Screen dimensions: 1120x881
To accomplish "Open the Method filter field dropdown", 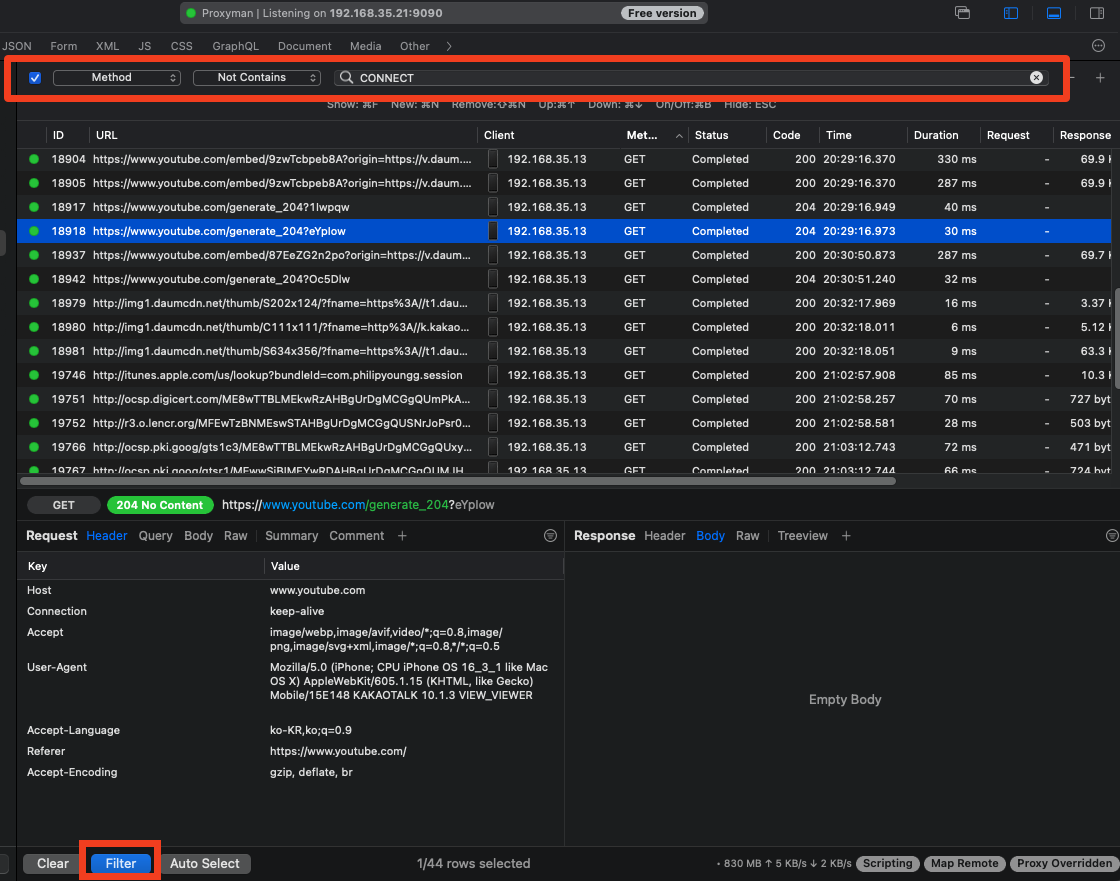I will 117,78.
